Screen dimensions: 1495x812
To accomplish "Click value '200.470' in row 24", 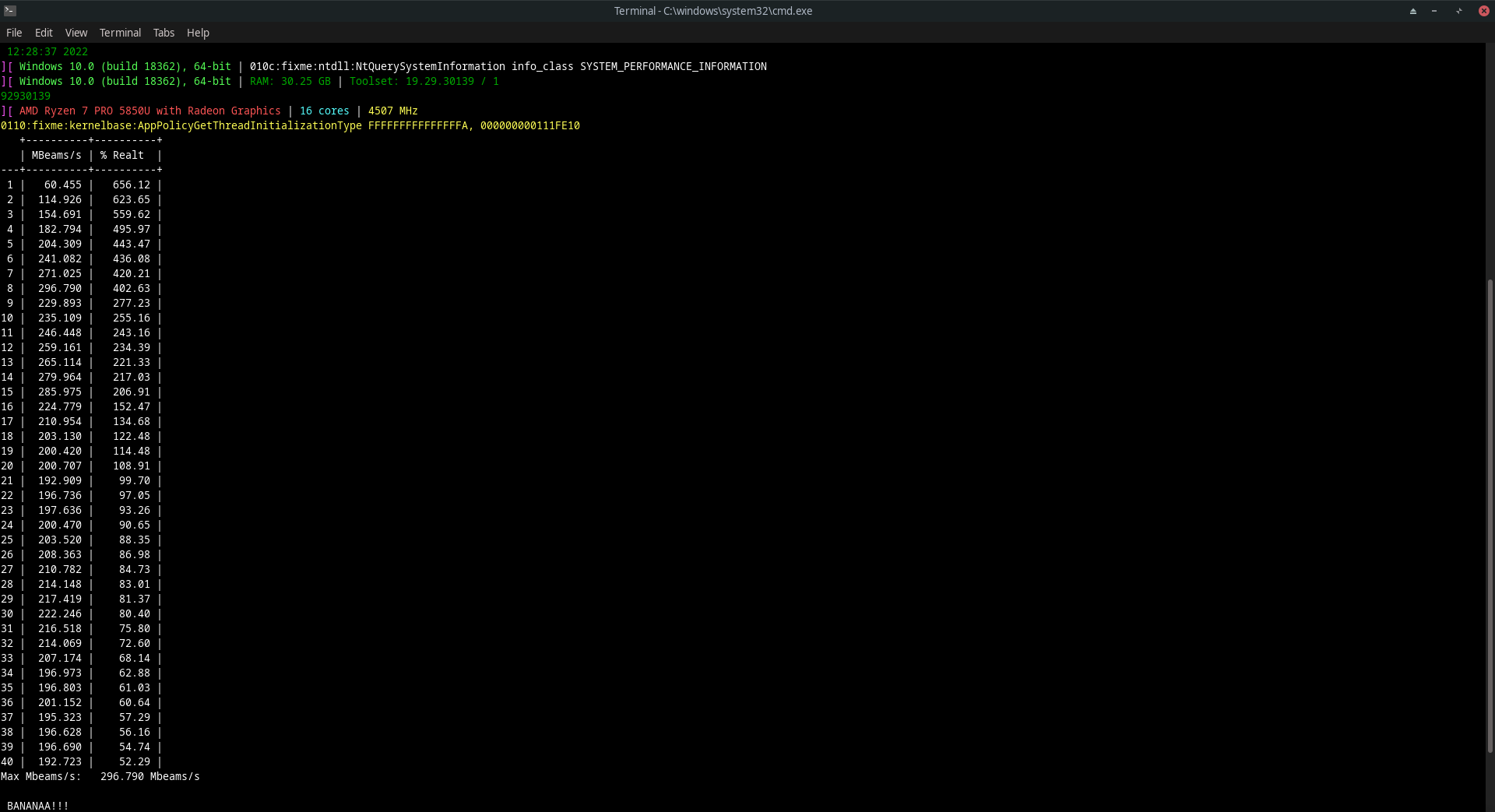I will click(x=60, y=525).
